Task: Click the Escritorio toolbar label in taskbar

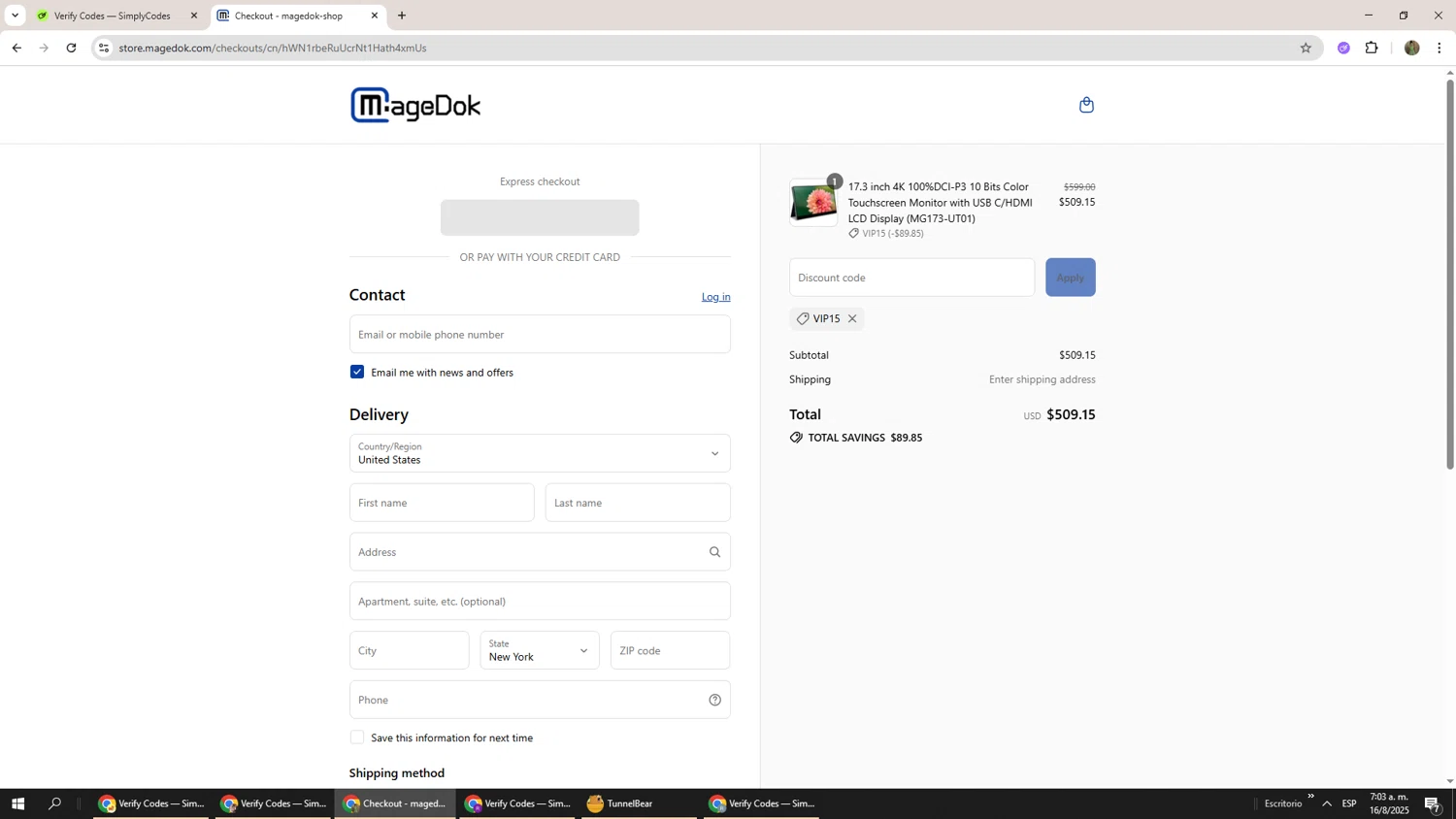Action: click(x=1283, y=803)
